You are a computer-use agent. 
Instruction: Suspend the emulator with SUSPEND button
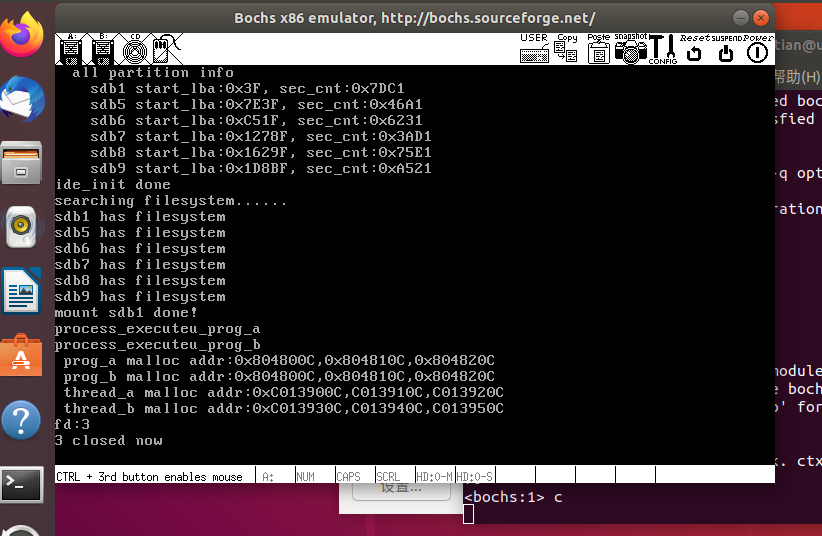tap(726, 50)
